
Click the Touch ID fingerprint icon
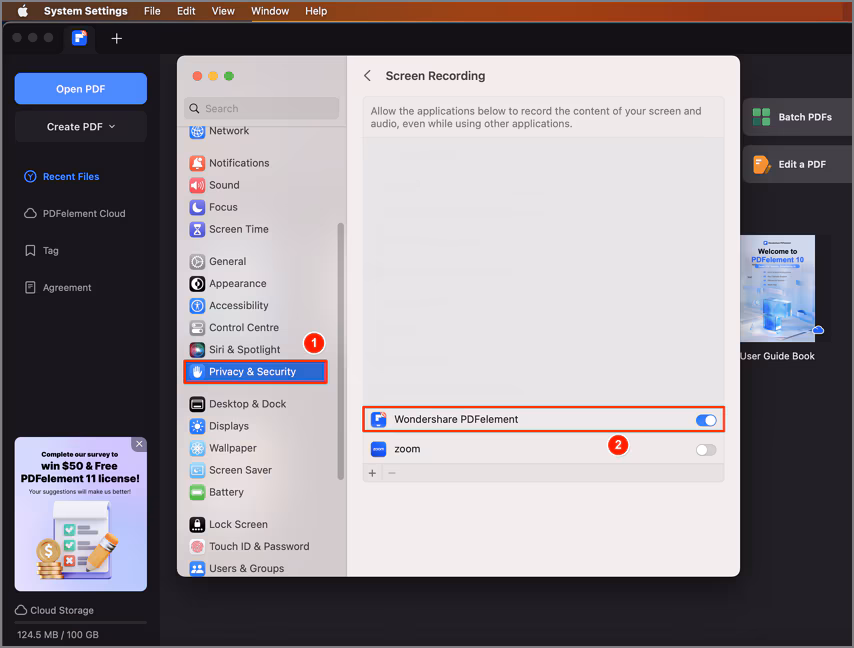coord(197,547)
